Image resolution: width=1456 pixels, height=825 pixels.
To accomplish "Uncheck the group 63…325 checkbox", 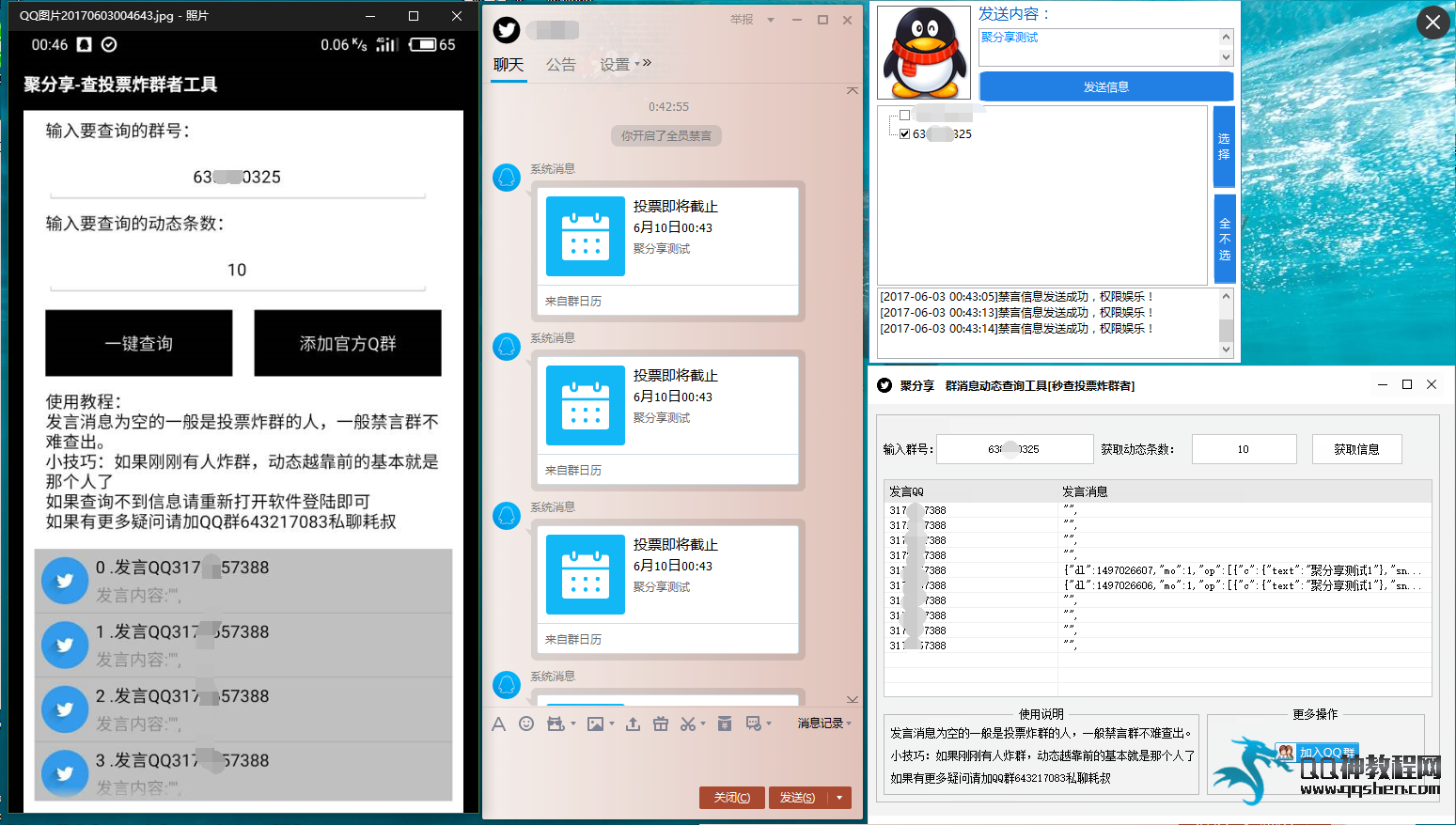I will click(x=904, y=134).
